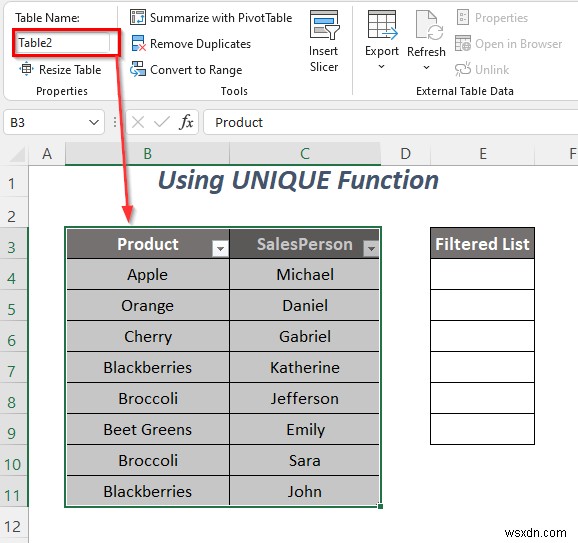This screenshot has width=578, height=543.
Task: Expand the Name Box dropdown arrow
Action: [x=94, y=122]
